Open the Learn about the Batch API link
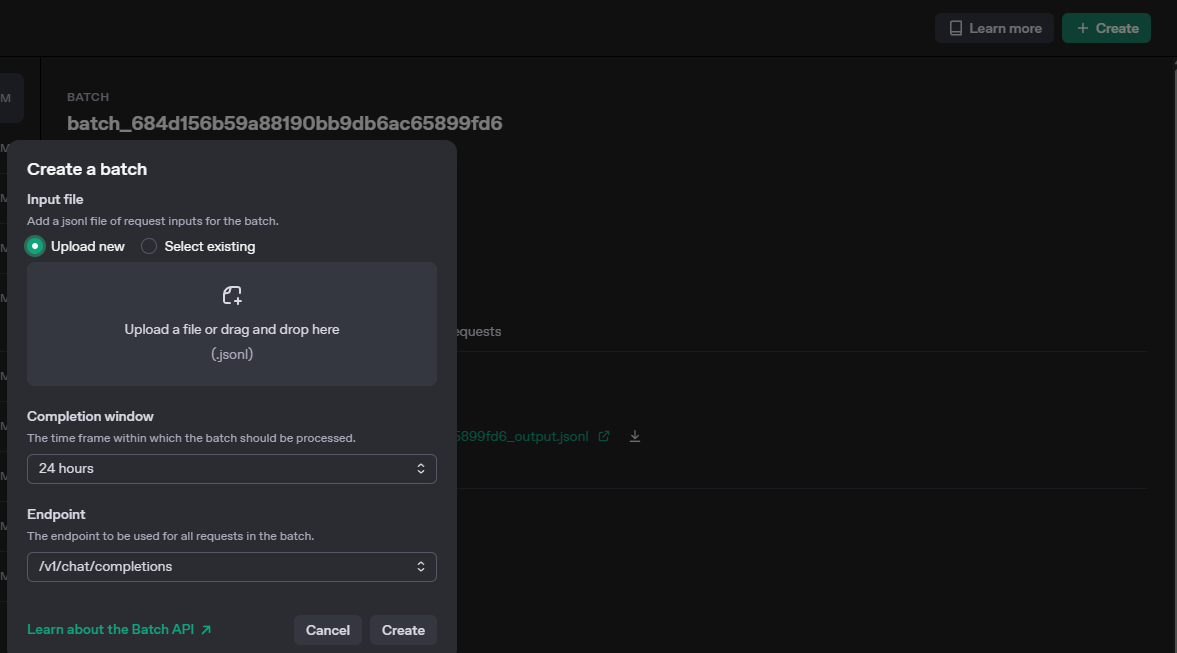The image size is (1177, 653). 110,629
